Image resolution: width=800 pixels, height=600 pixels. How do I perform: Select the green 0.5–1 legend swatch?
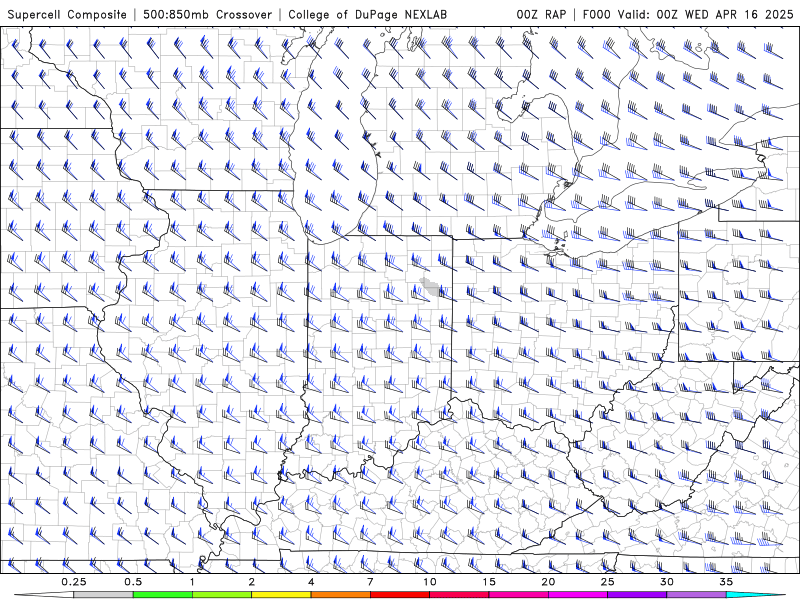(x=163, y=595)
